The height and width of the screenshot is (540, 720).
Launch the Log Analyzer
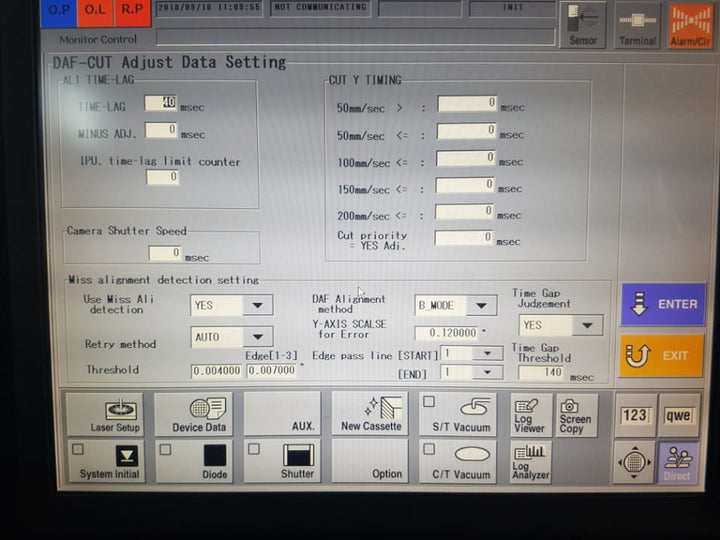click(x=530, y=462)
